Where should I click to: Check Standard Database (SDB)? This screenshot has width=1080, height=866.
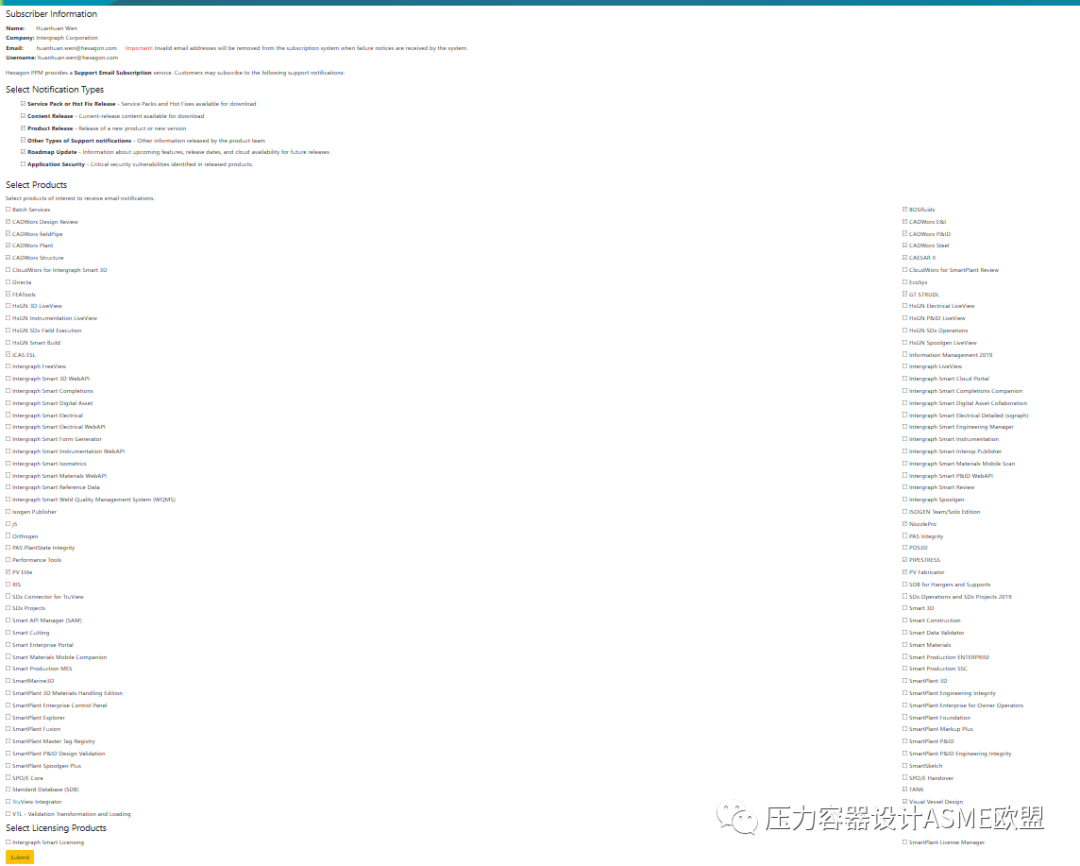8,790
